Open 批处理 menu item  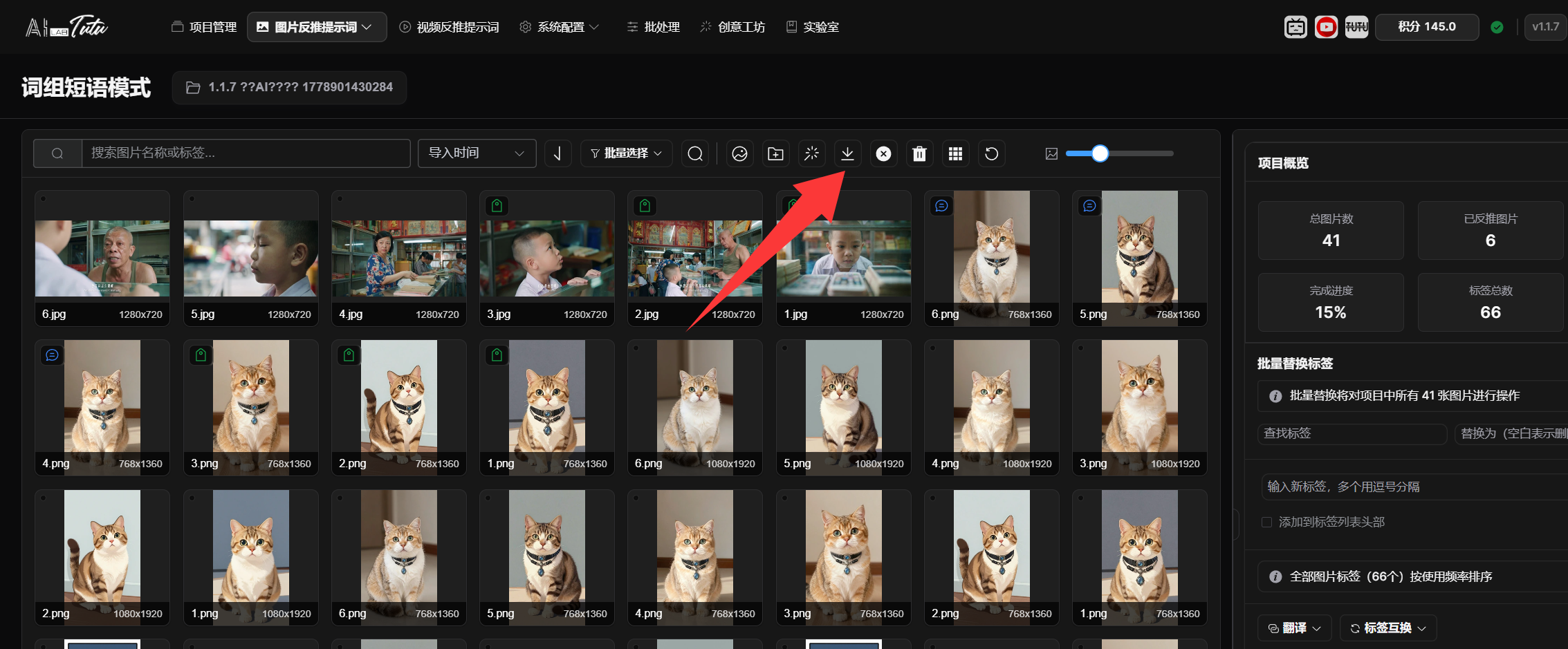click(x=654, y=27)
